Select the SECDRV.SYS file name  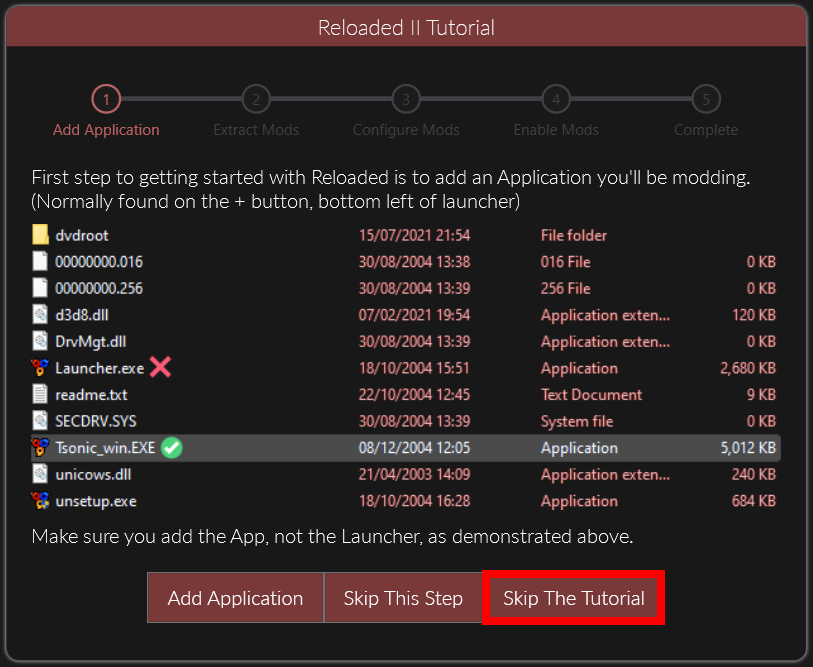[96, 421]
